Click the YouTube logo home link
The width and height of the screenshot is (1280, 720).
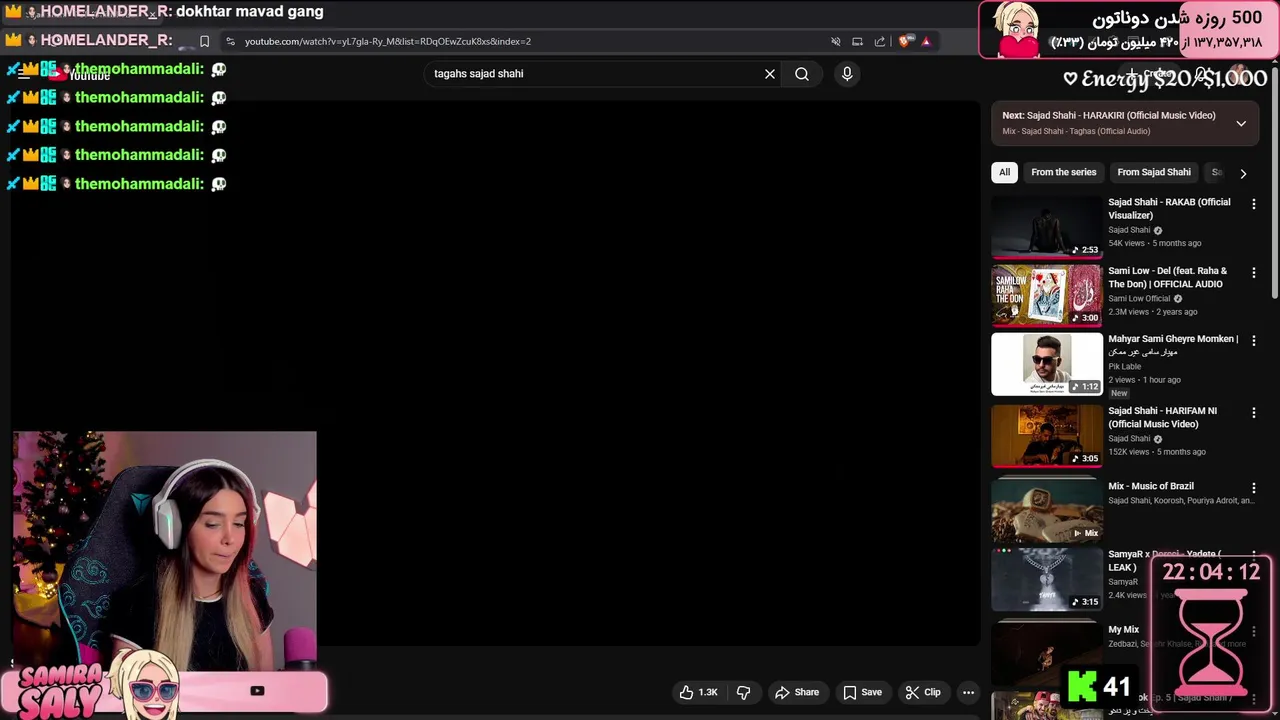click(80, 75)
